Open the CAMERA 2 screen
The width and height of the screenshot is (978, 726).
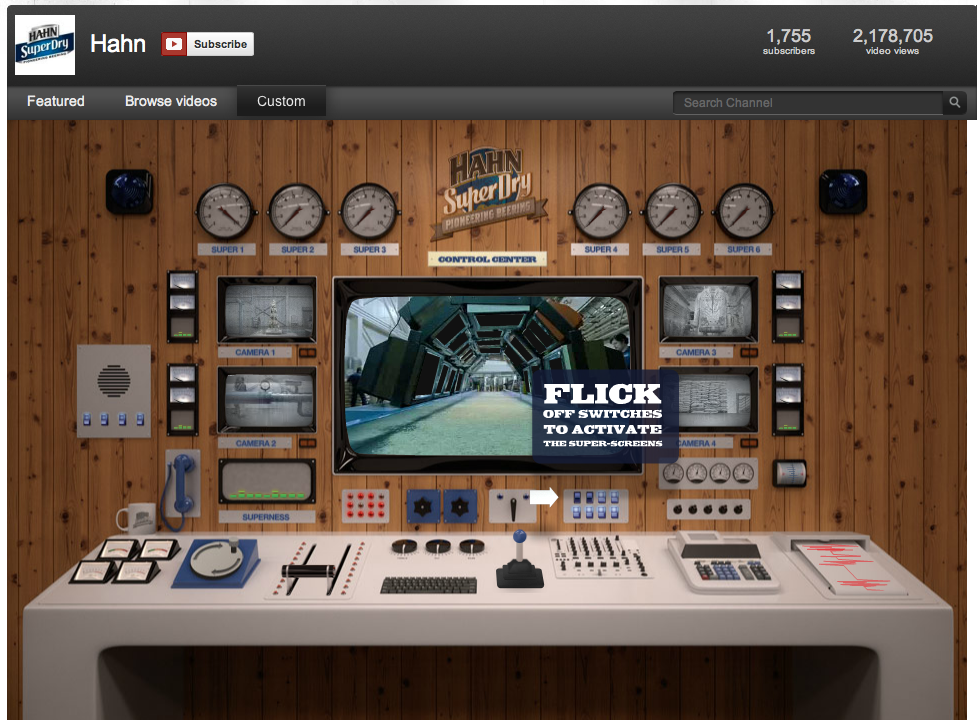click(x=267, y=400)
